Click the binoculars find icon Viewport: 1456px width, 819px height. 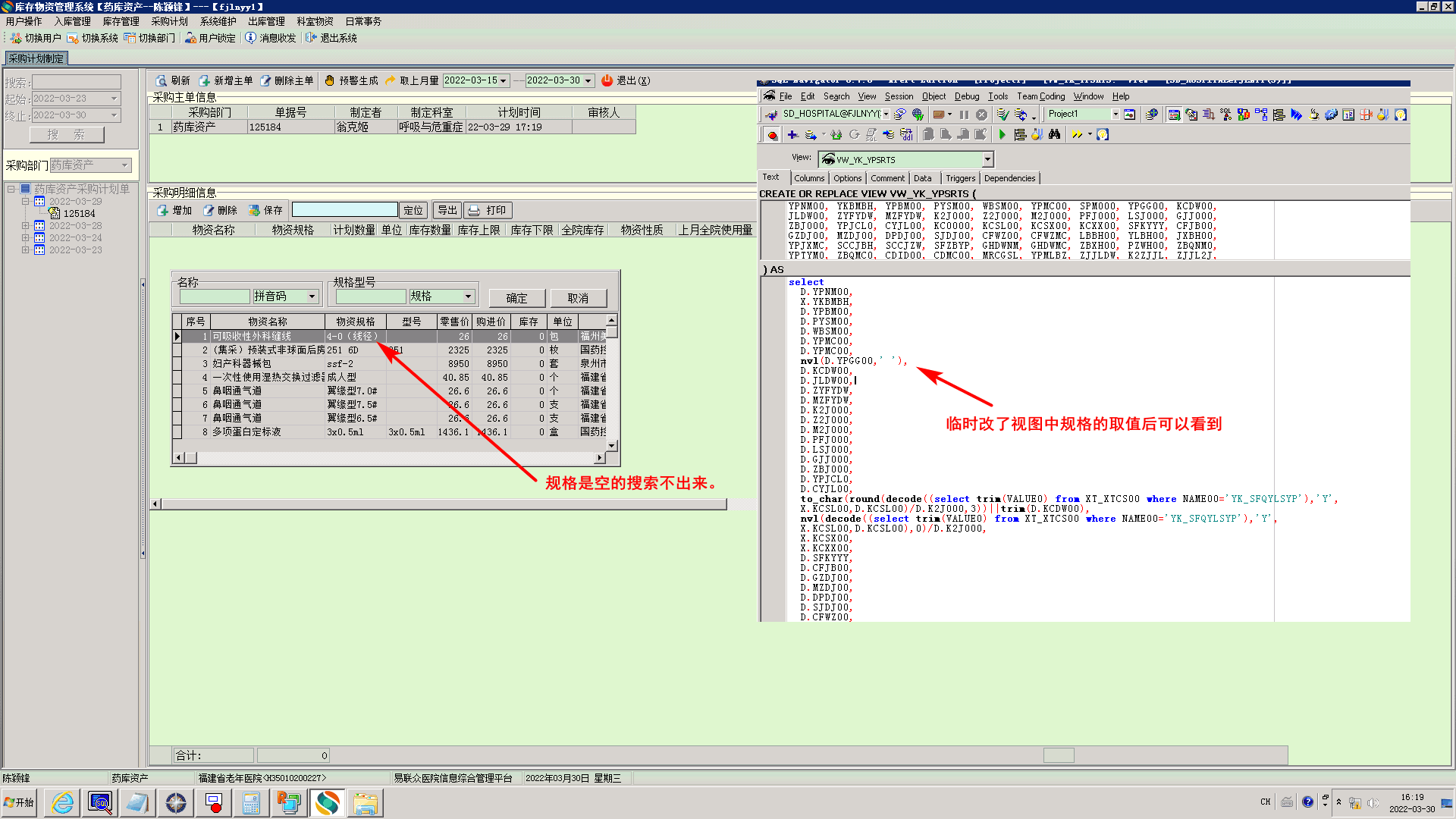(1054, 135)
